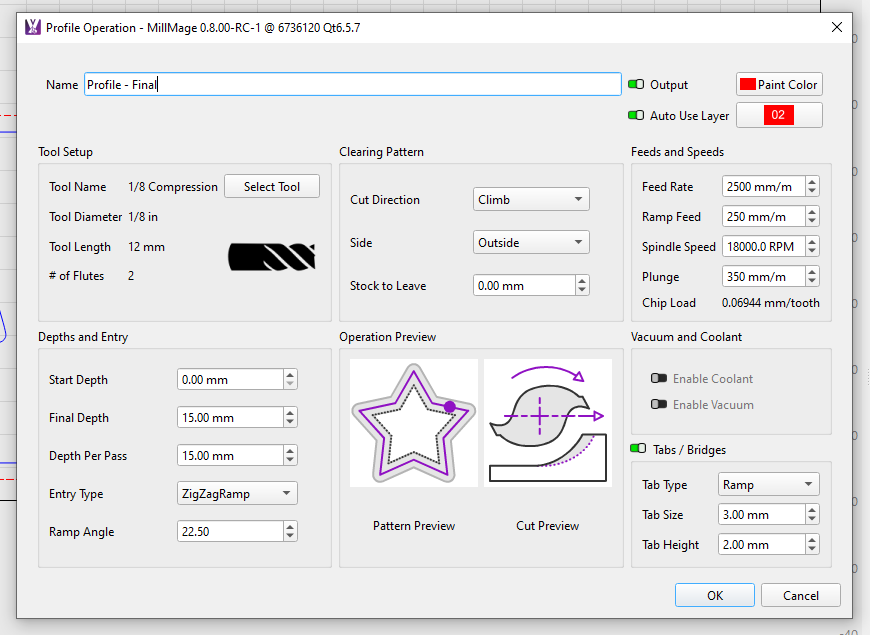870x635 pixels.
Task: Increase Stock to Leave with up arrow
Action: coord(582,281)
